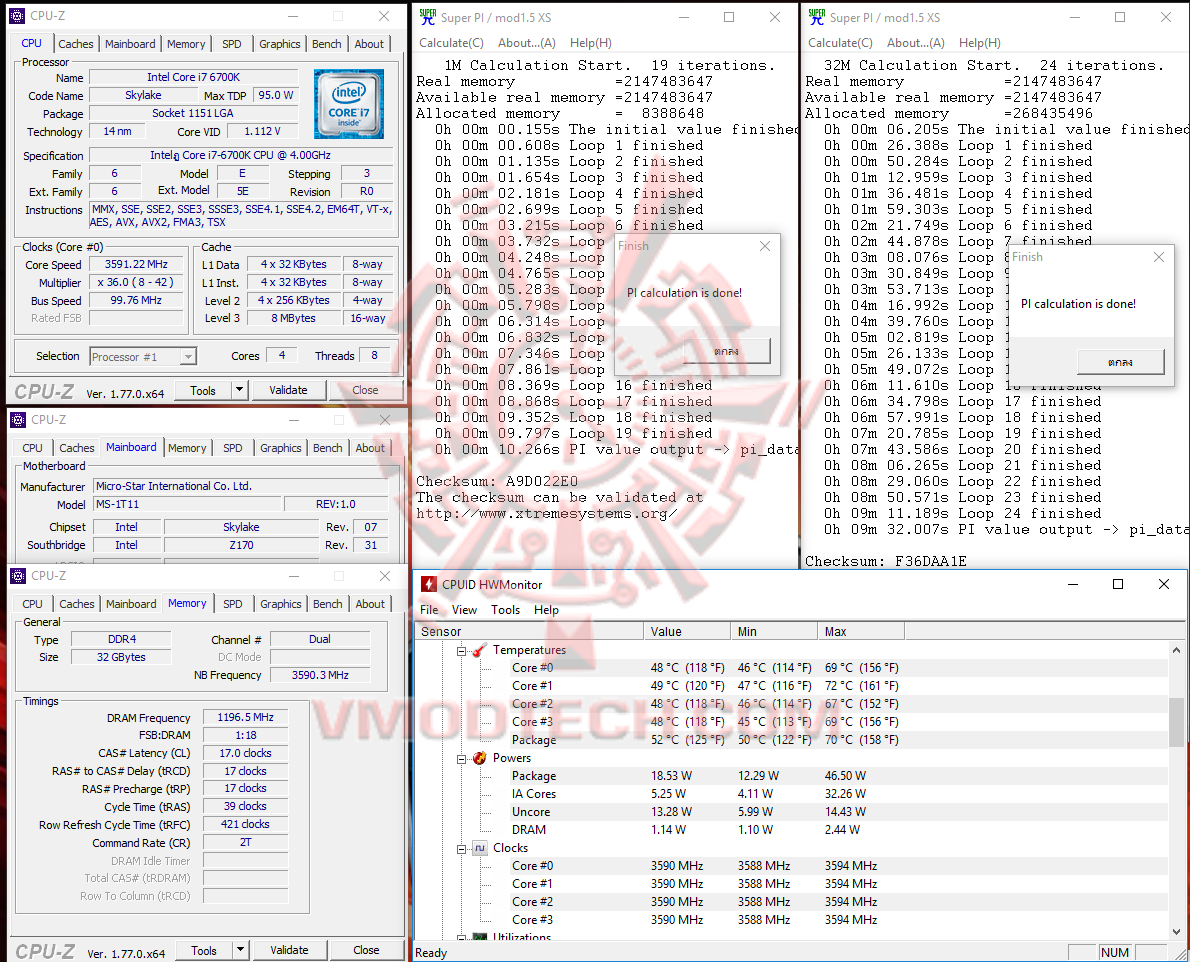1190x962 pixels.
Task: Open the Bench tab in top CPU-Z window
Action: pyautogui.click(x=326, y=44)
